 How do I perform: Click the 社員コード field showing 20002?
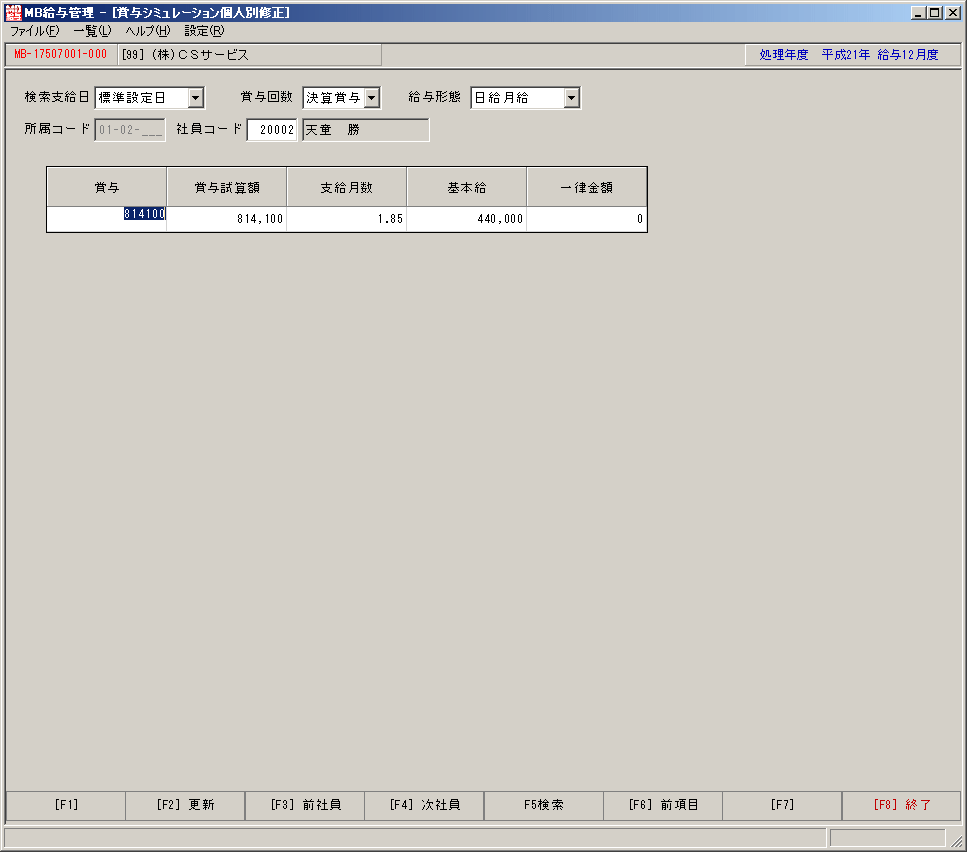pos(272,130)
